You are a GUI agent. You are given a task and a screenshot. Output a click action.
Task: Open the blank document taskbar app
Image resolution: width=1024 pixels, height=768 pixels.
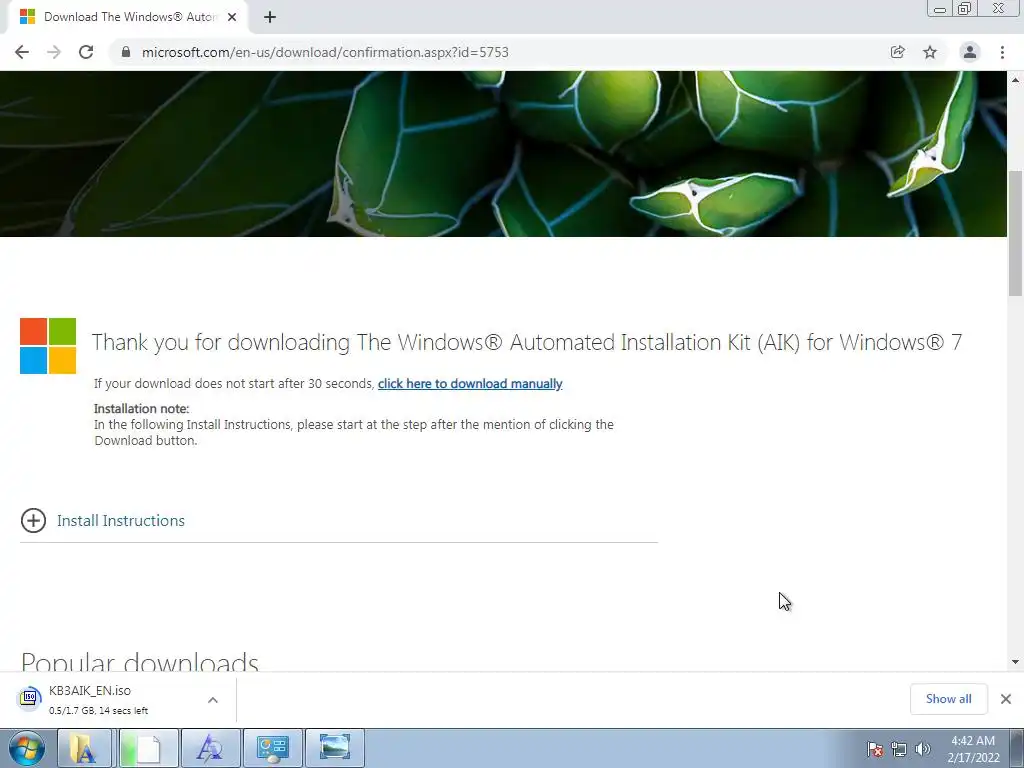click(148, 748)
